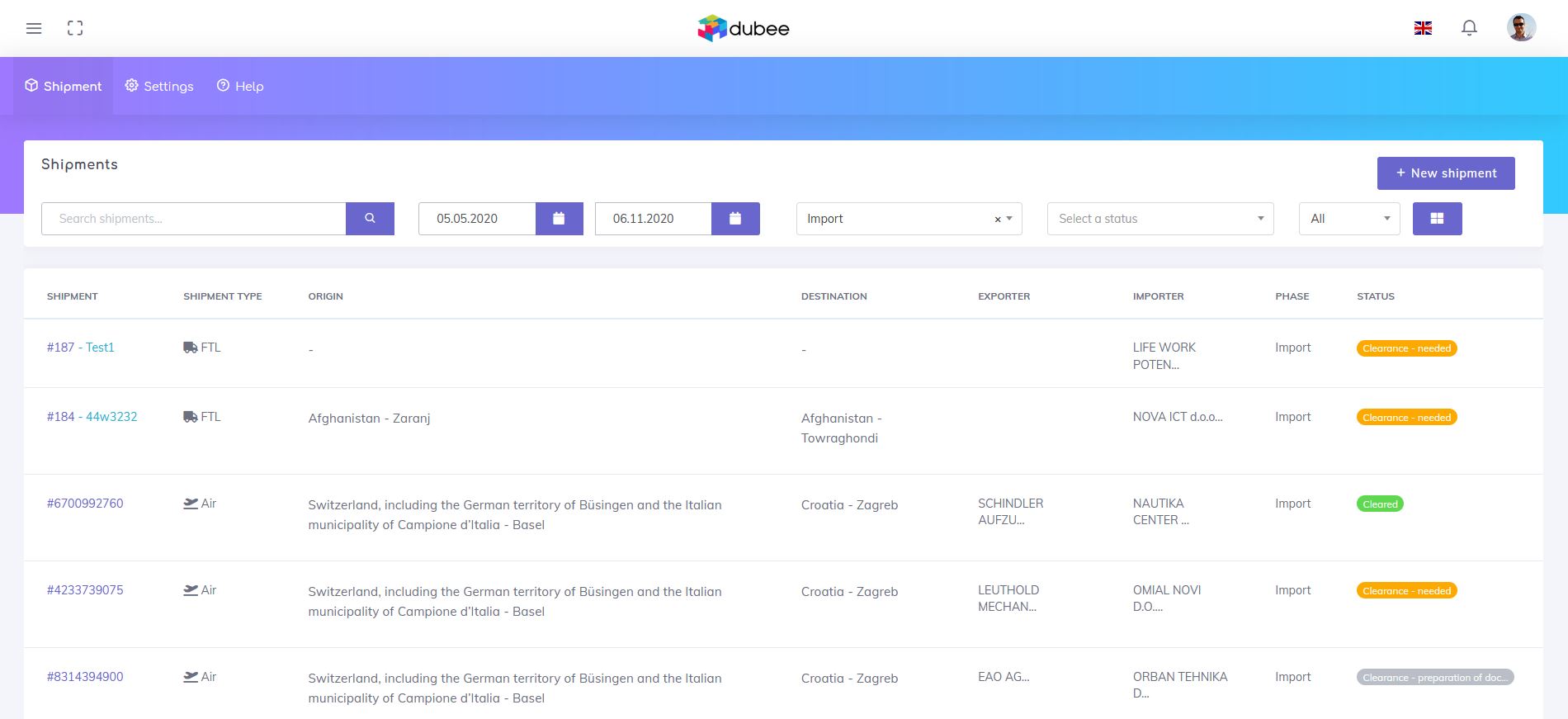Viewport: 1568px width, 719px height.
Task: Open calendar for end date 06.11.2020
Action: click(734, 219)
